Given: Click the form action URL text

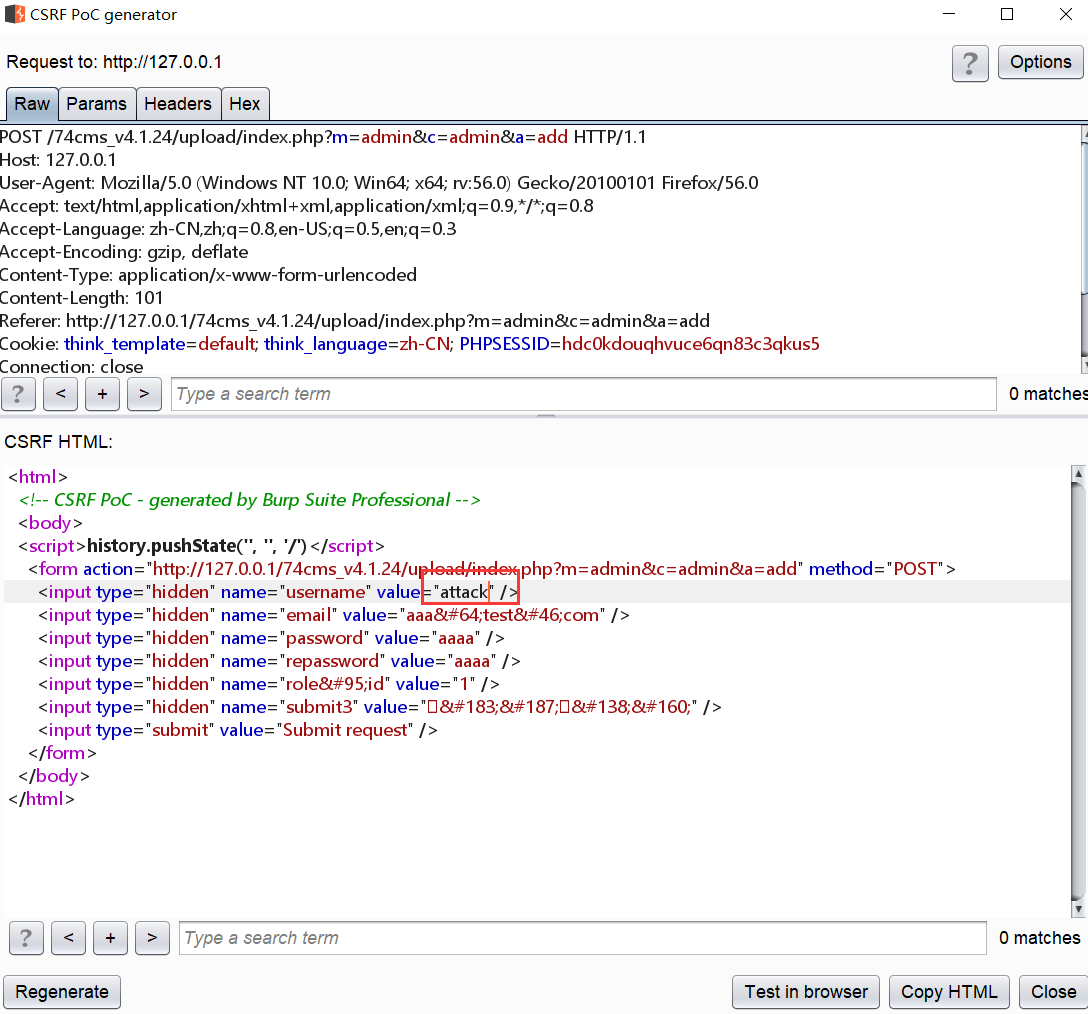Looking at the screenshot, I should [475, 569].
